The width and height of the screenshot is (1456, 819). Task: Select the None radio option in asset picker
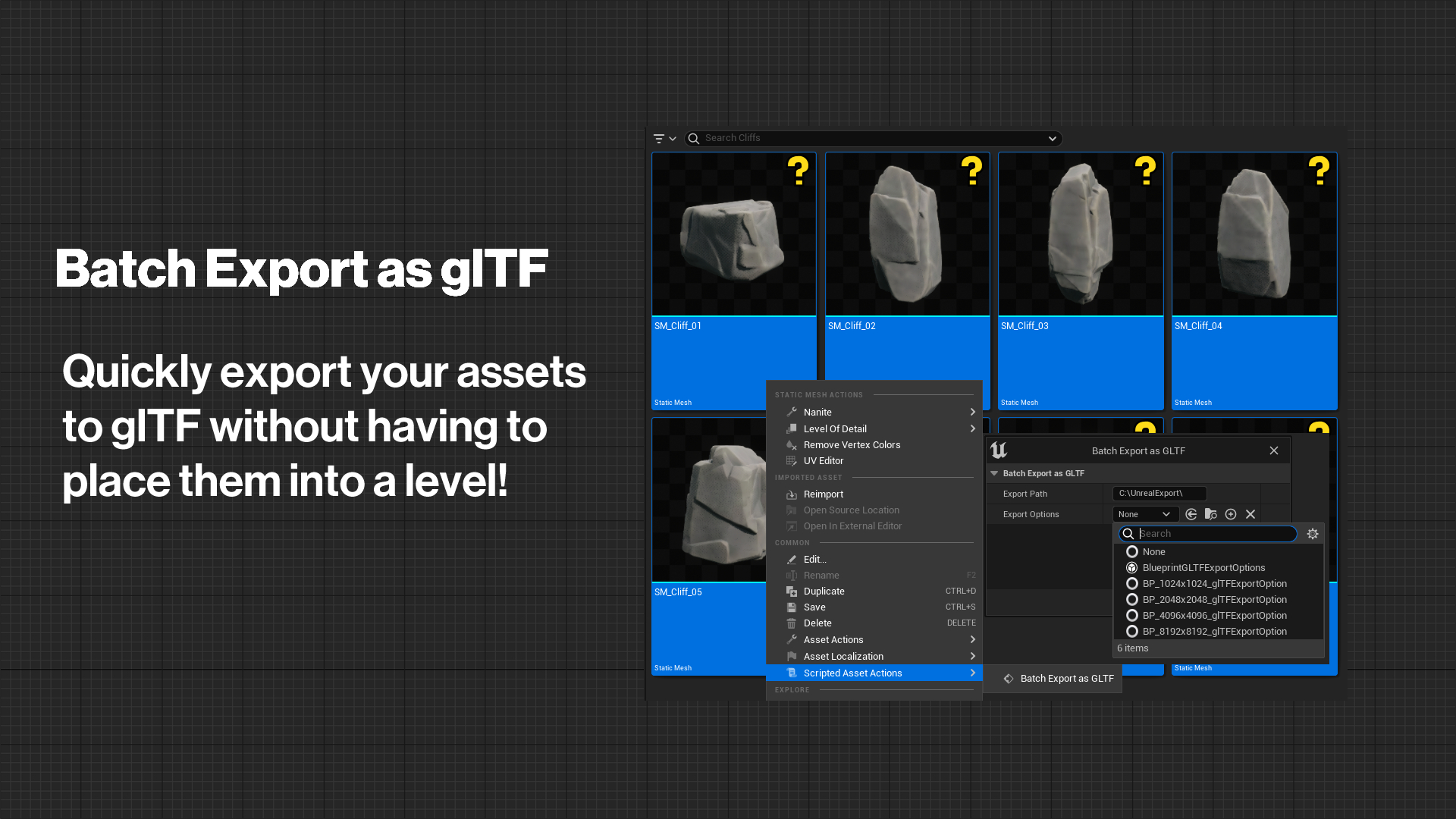[x=1132, y=551]
